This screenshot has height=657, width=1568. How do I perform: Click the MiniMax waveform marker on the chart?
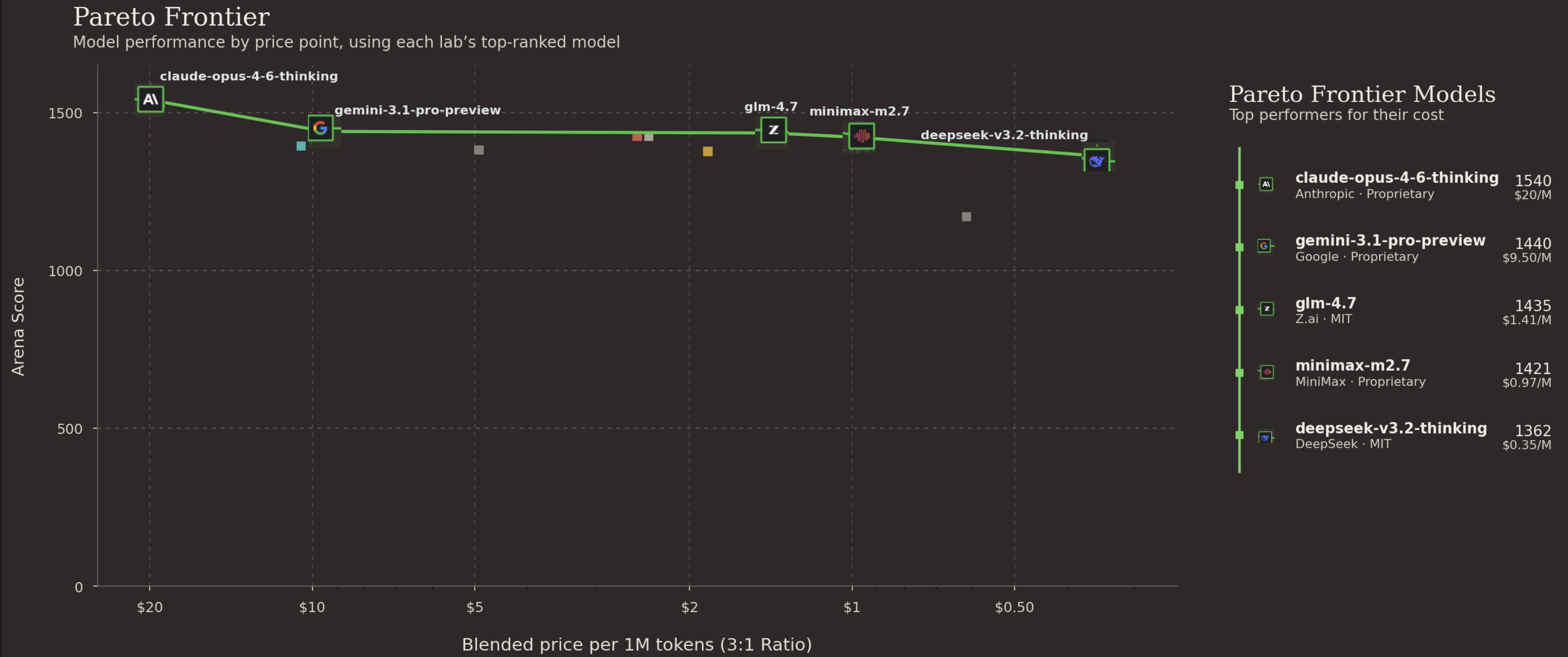pos(861,136)
